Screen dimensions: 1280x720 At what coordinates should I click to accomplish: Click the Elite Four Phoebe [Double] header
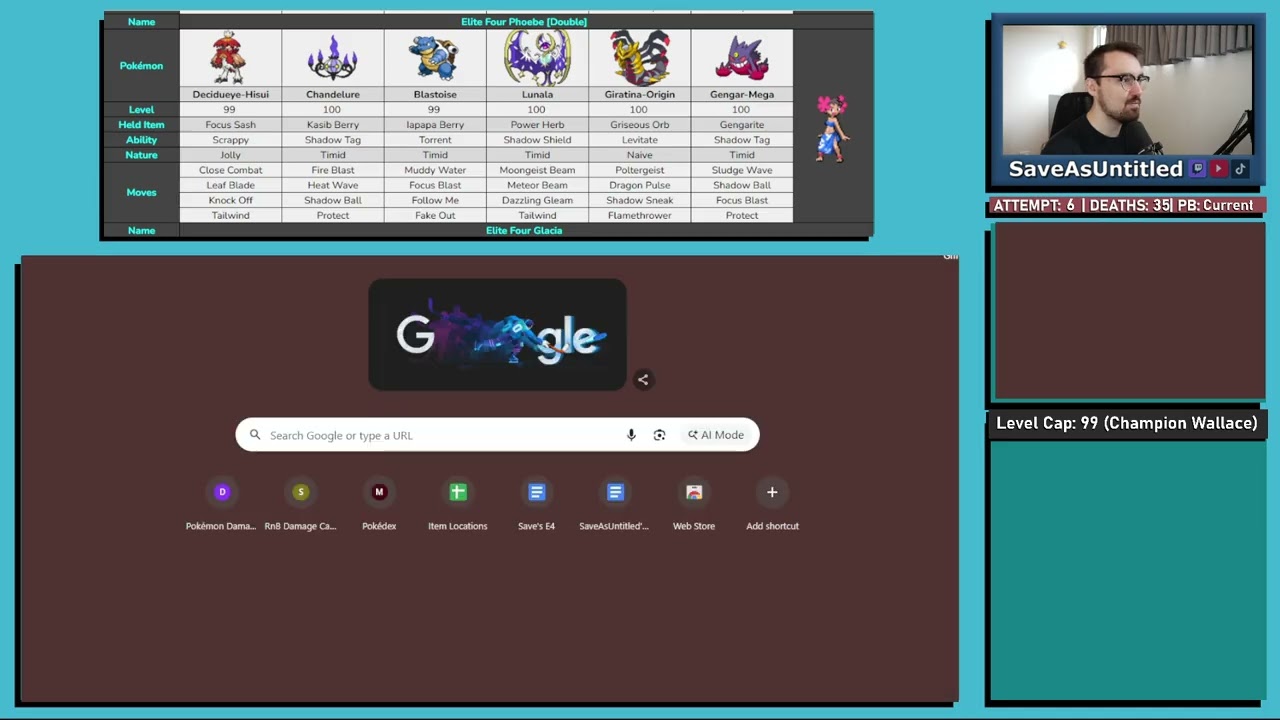[x=524, y=22]
